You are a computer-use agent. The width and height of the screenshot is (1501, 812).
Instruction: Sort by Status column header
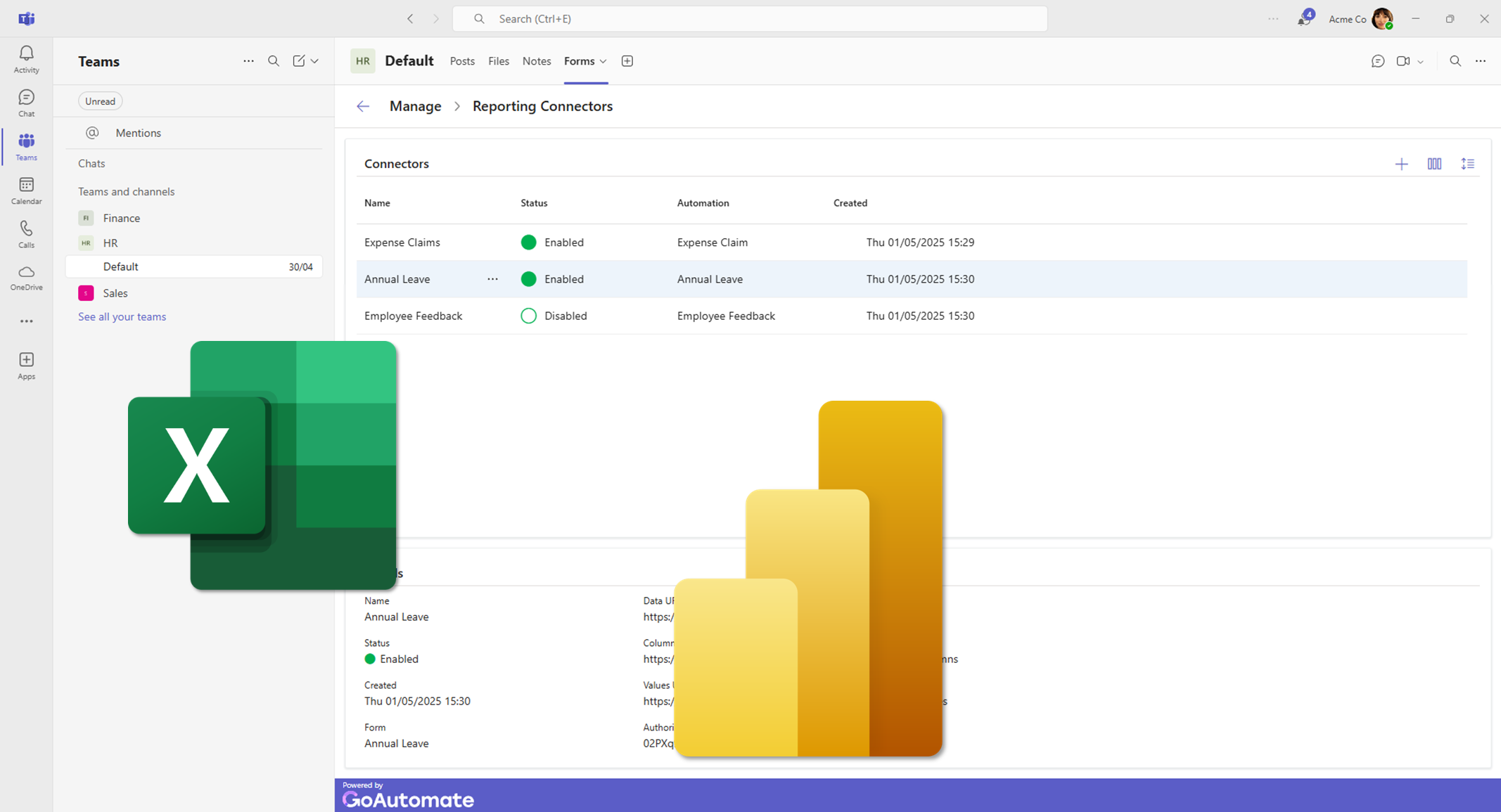click(x=534, y=203)
